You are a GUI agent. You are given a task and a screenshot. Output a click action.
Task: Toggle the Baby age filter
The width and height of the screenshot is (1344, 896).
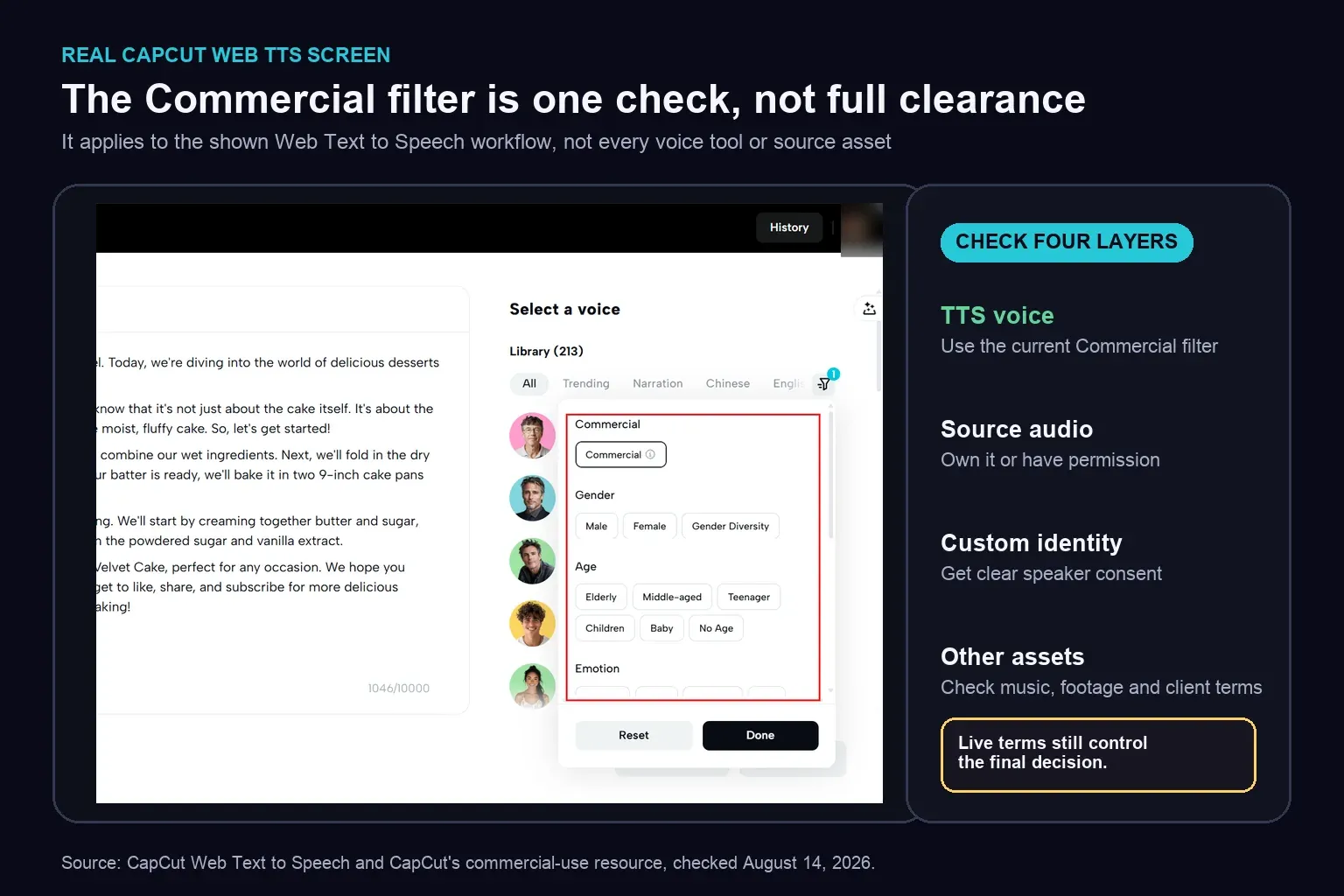point(661,628)
